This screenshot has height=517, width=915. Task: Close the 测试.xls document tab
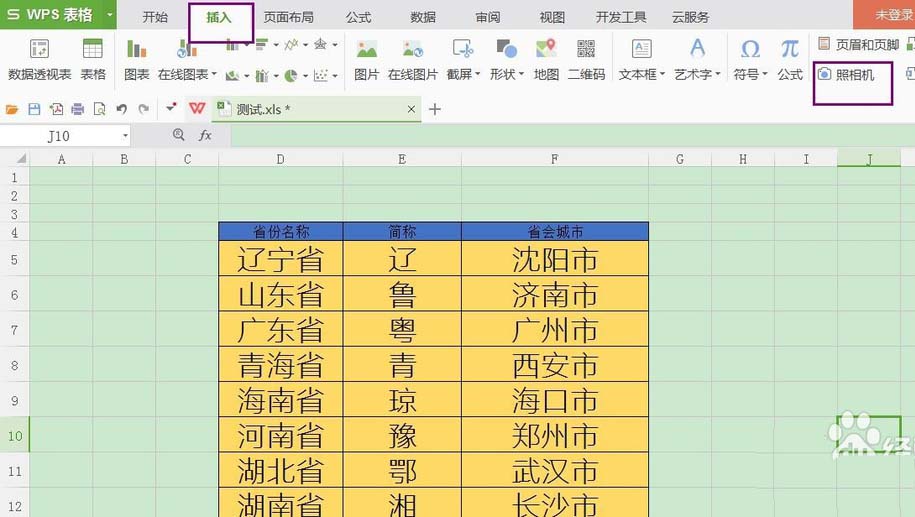pos(411,109)
